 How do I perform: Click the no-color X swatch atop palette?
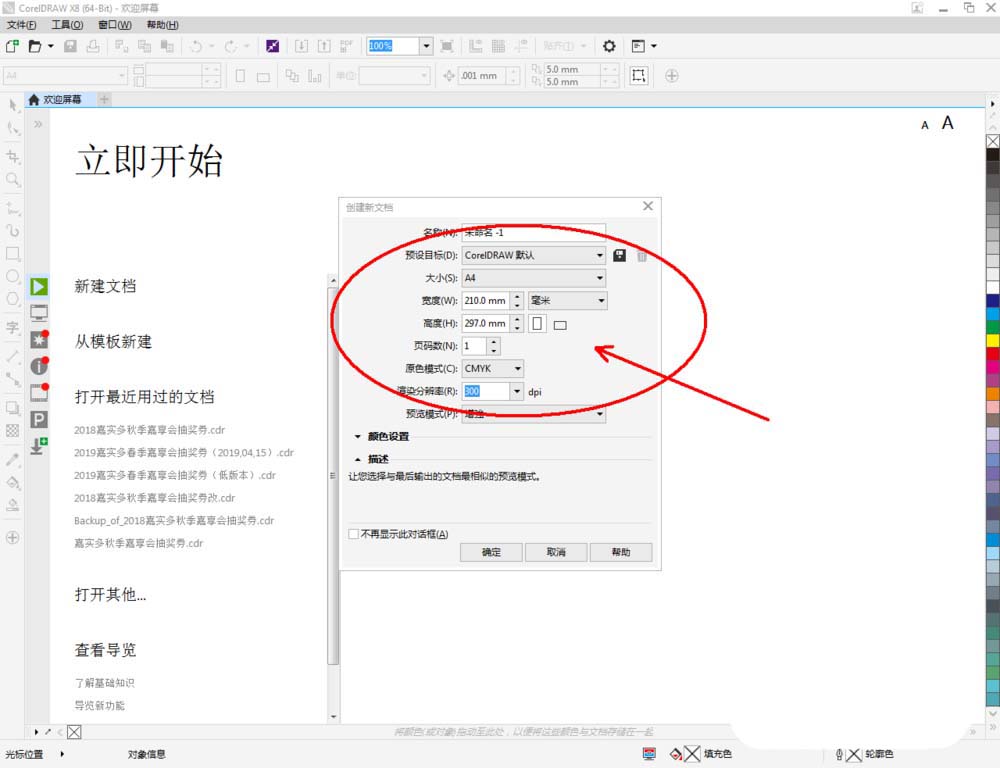993,141
